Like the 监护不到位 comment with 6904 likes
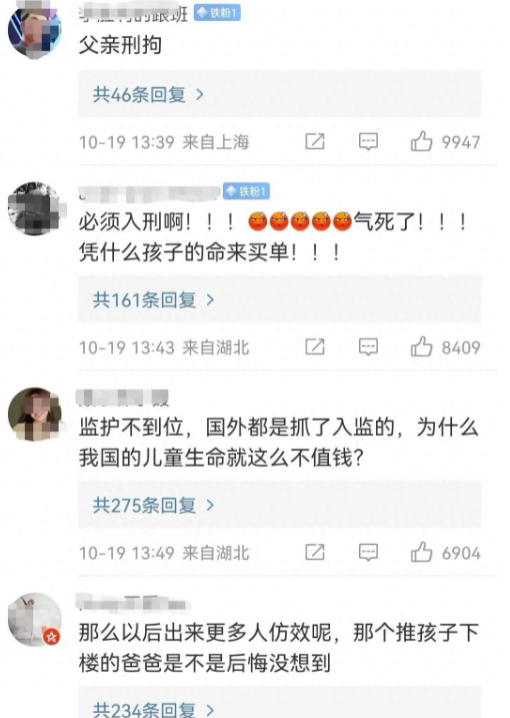Image resolution: width=510 pixels, height=718 pixels. 422,552
